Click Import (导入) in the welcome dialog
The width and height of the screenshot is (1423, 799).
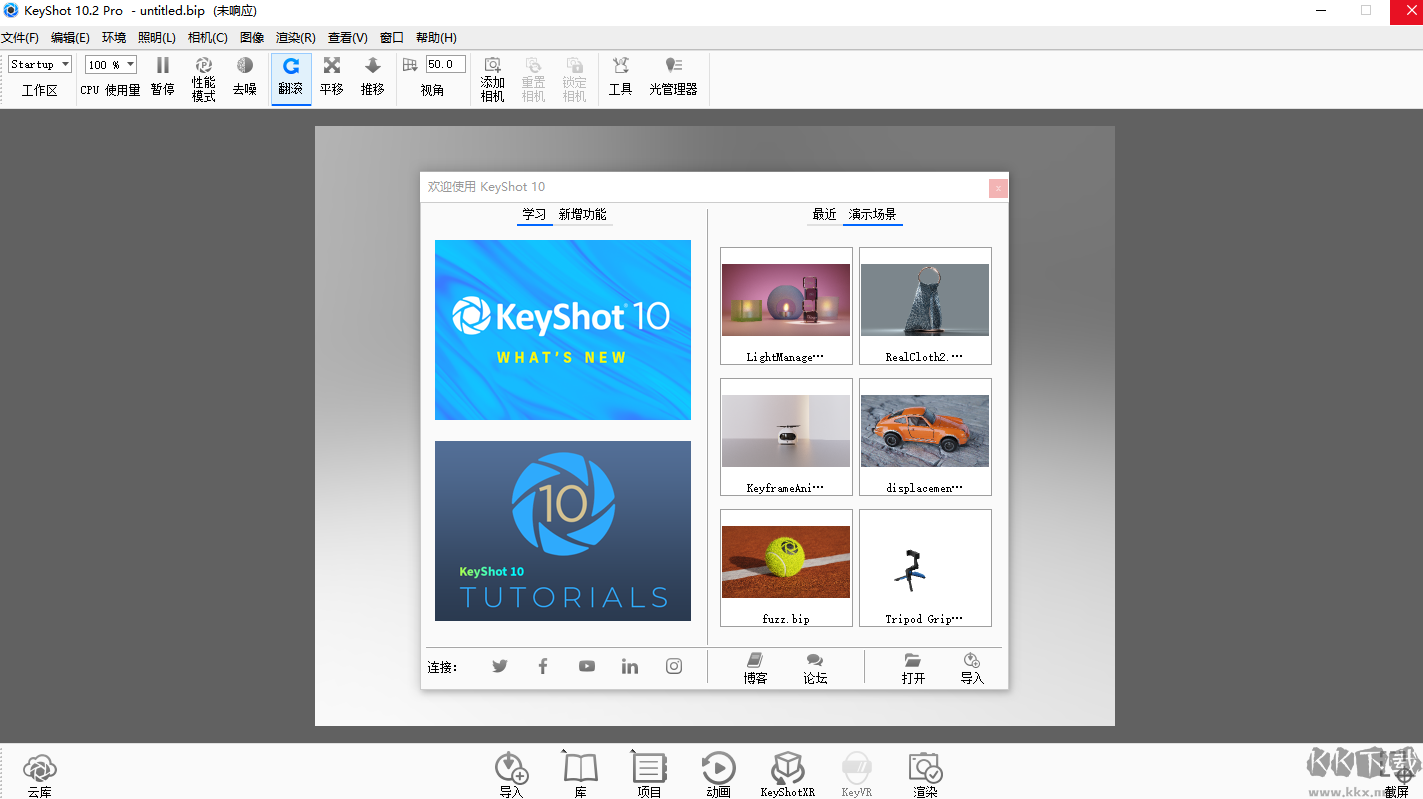tap(972, 668)
